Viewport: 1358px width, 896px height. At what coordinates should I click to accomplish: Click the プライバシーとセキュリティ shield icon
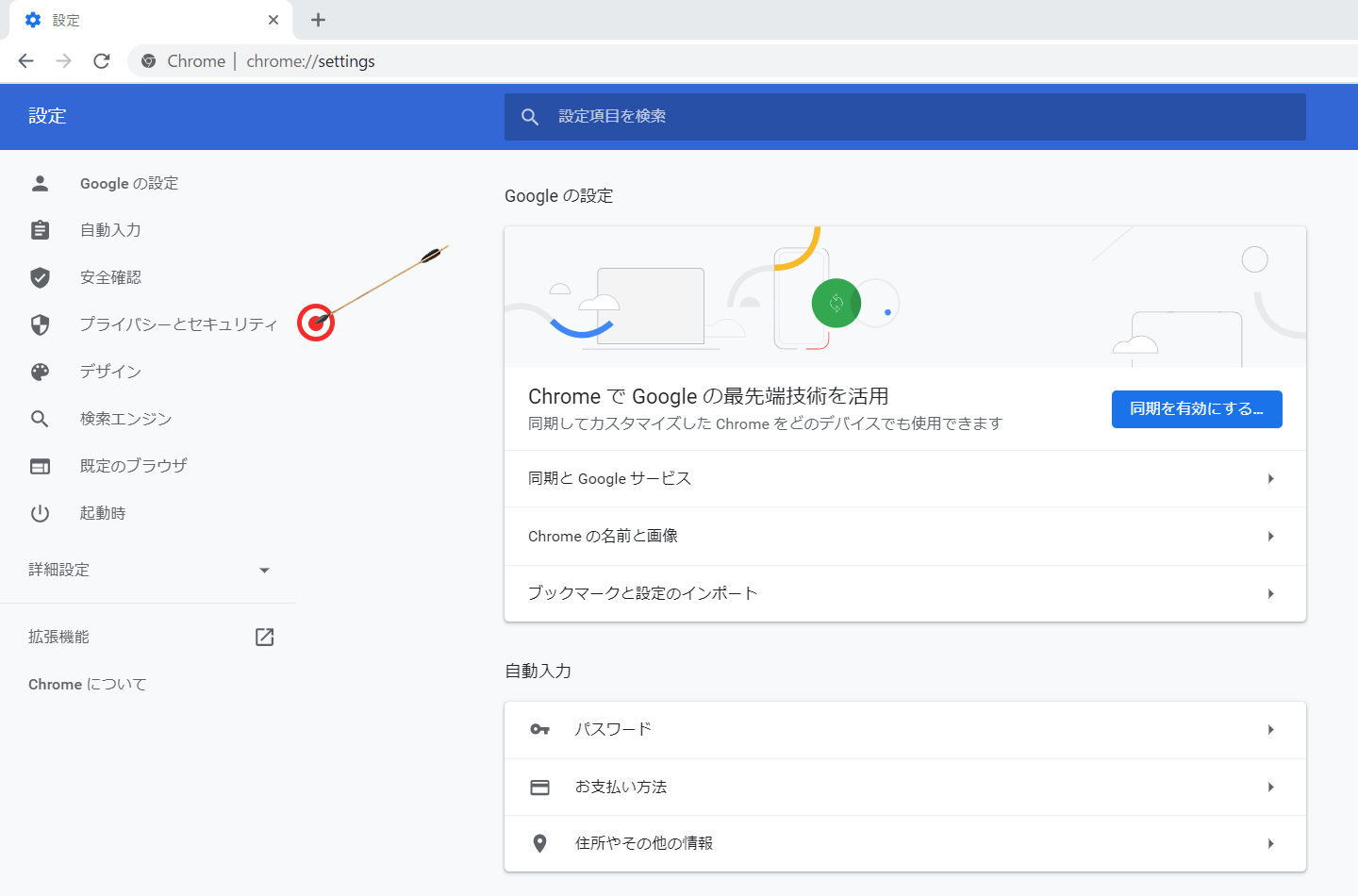coord(40,324)
